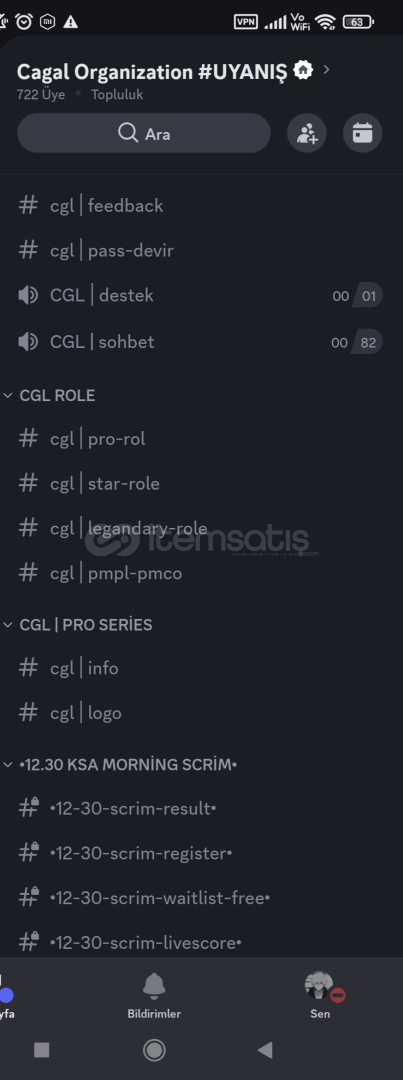Open the Bildirimler bell icon
403x1080 pixels.
point(154,987)
